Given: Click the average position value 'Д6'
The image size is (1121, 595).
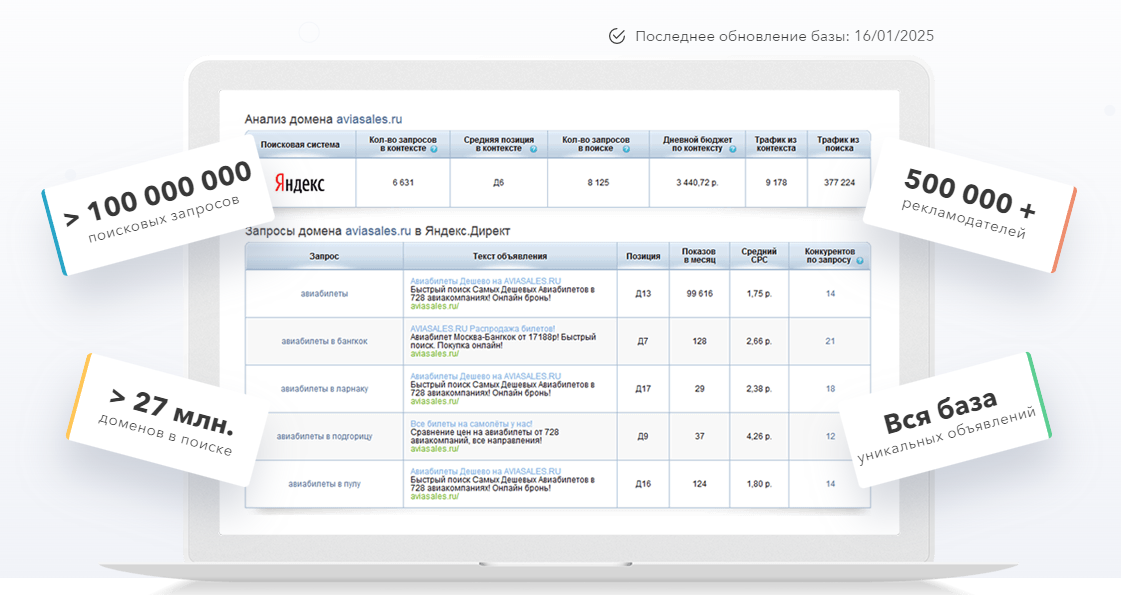Looking at the screenshot, I should [x=498, y=183].
